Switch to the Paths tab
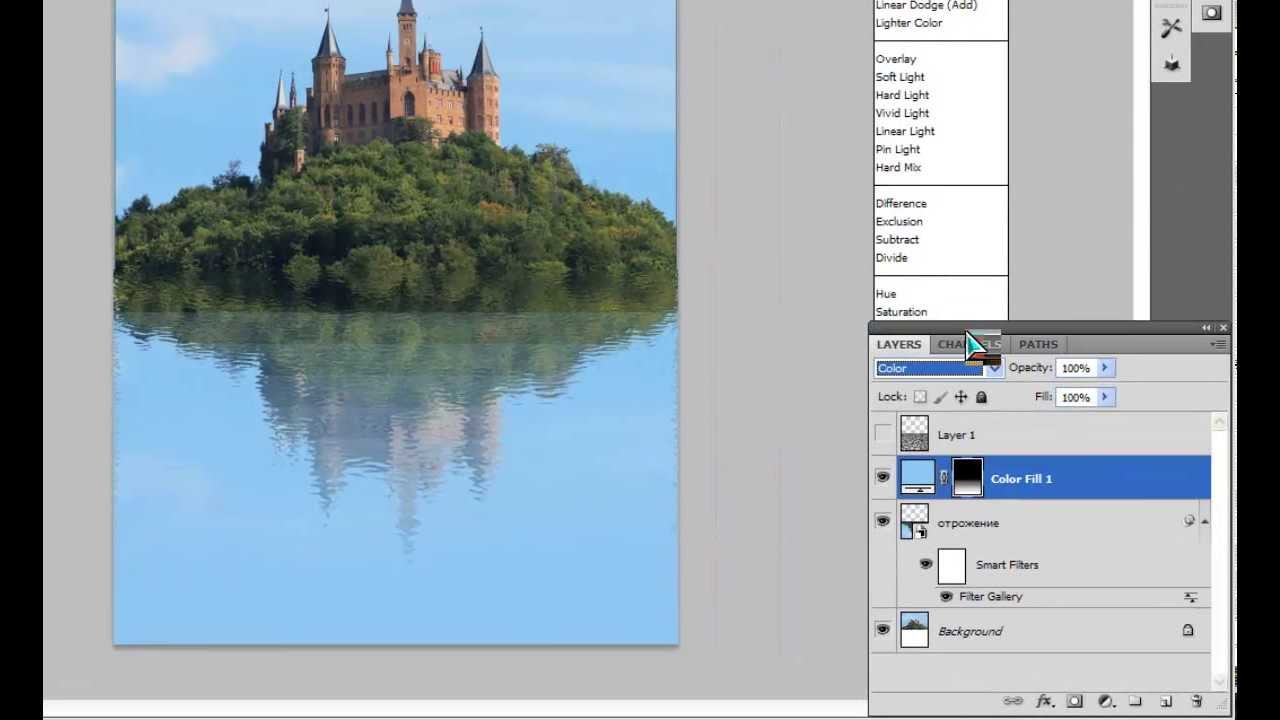 point(1038,344)
